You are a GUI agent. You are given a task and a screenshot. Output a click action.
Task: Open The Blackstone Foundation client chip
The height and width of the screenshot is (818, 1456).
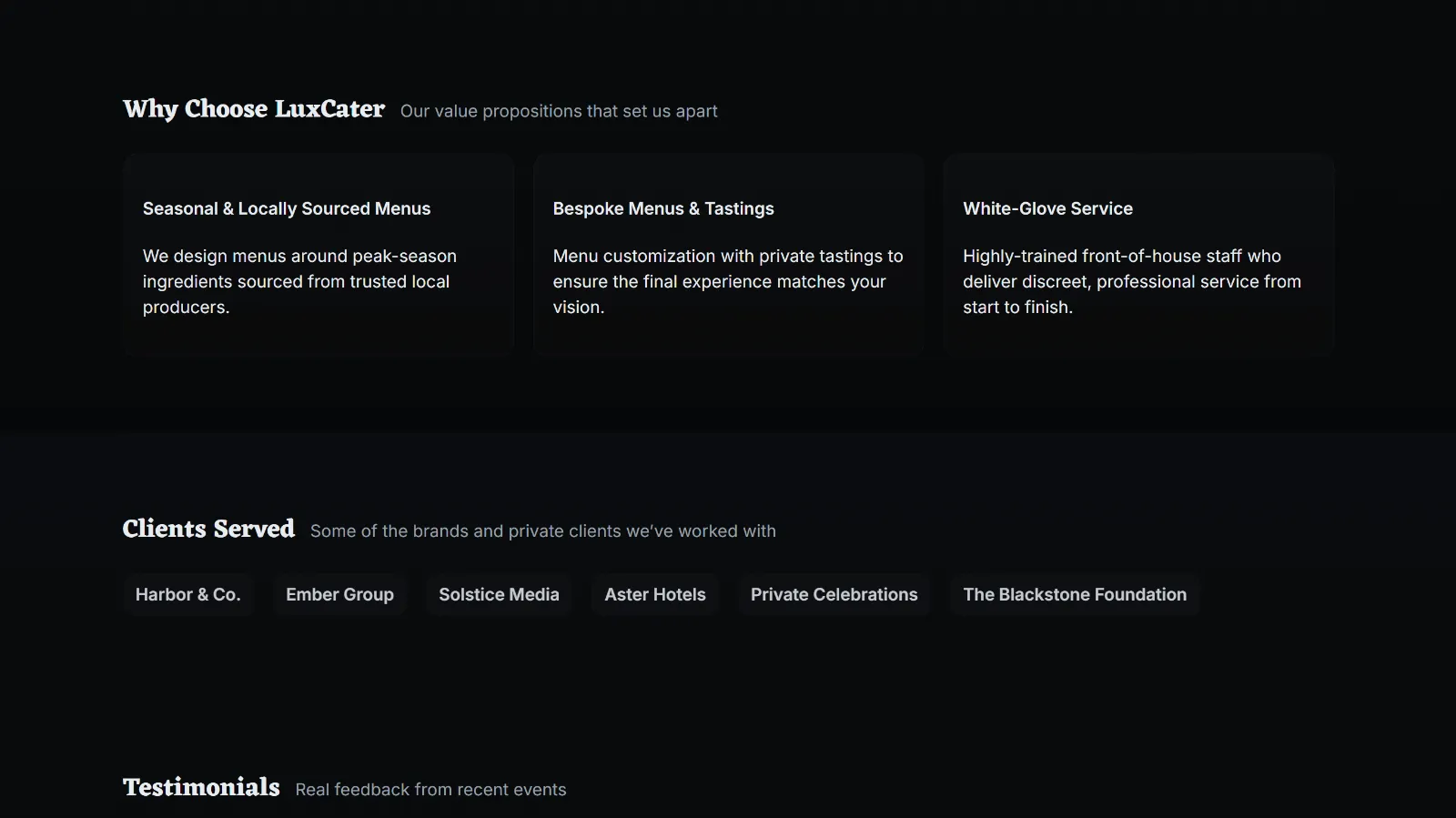(1075, 594)
